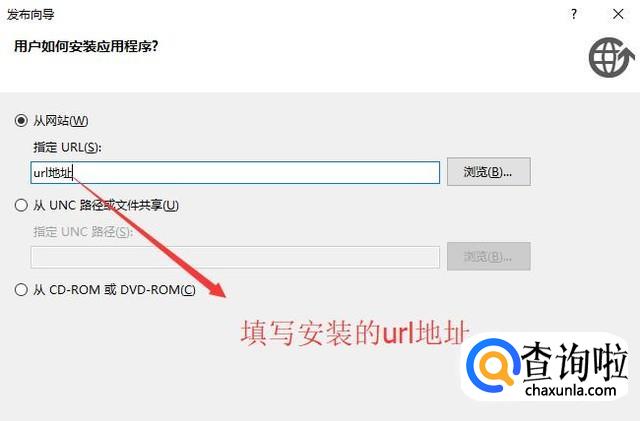Click the text url地址 inside the URL box
This screenshot has height=421, width=640.
(53, 173)
